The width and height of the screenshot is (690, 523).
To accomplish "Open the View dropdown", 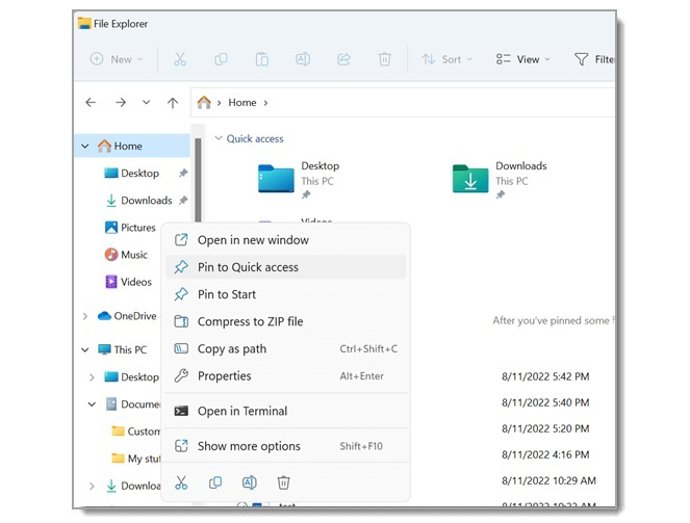I will [523, 59].
